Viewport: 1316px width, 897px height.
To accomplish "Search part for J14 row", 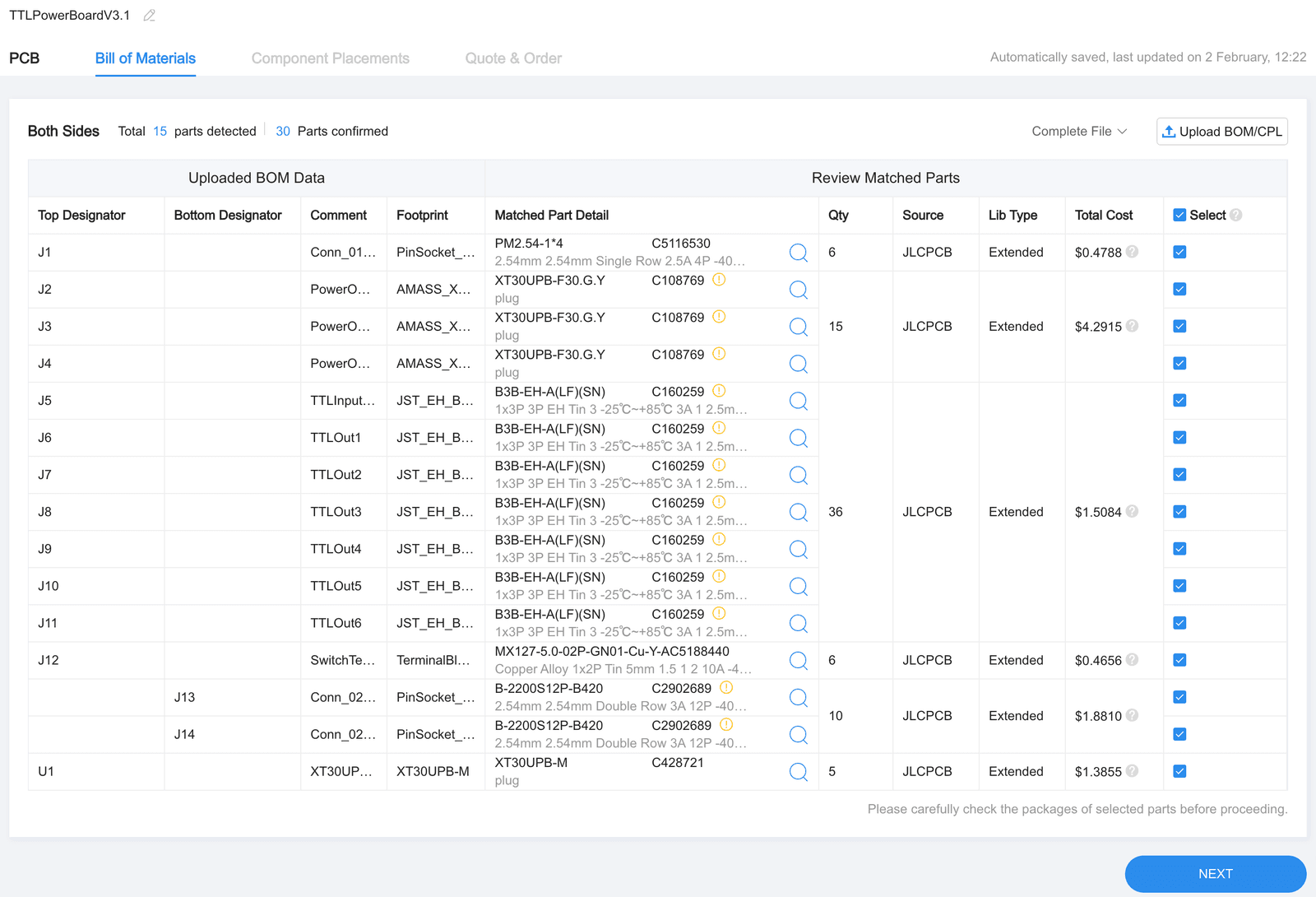I will pos(798,734).
